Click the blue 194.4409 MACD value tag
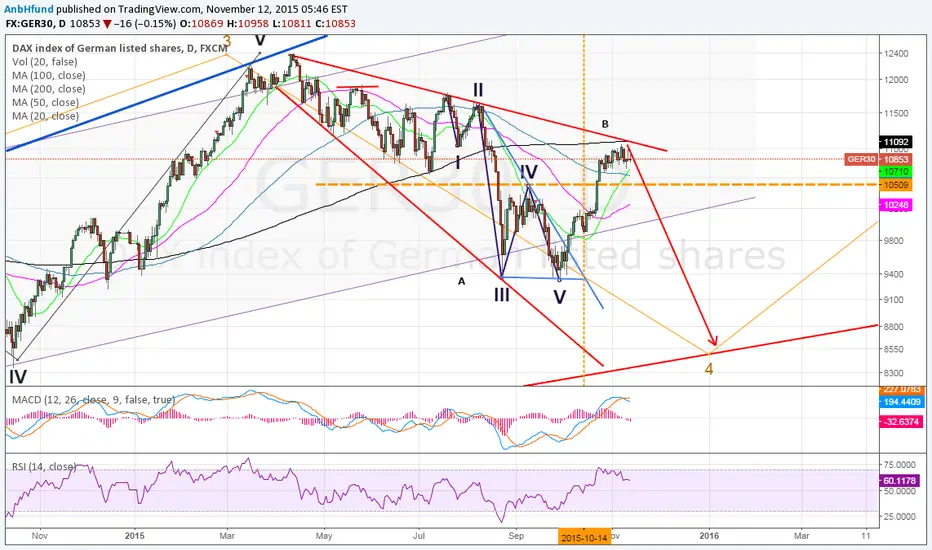 [x=902, y=402]
